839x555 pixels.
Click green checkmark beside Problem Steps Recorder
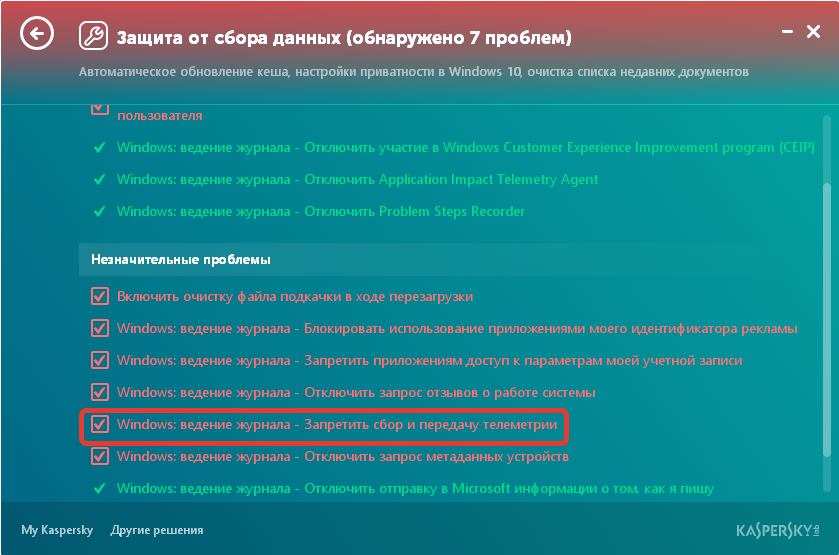[99, 212]
